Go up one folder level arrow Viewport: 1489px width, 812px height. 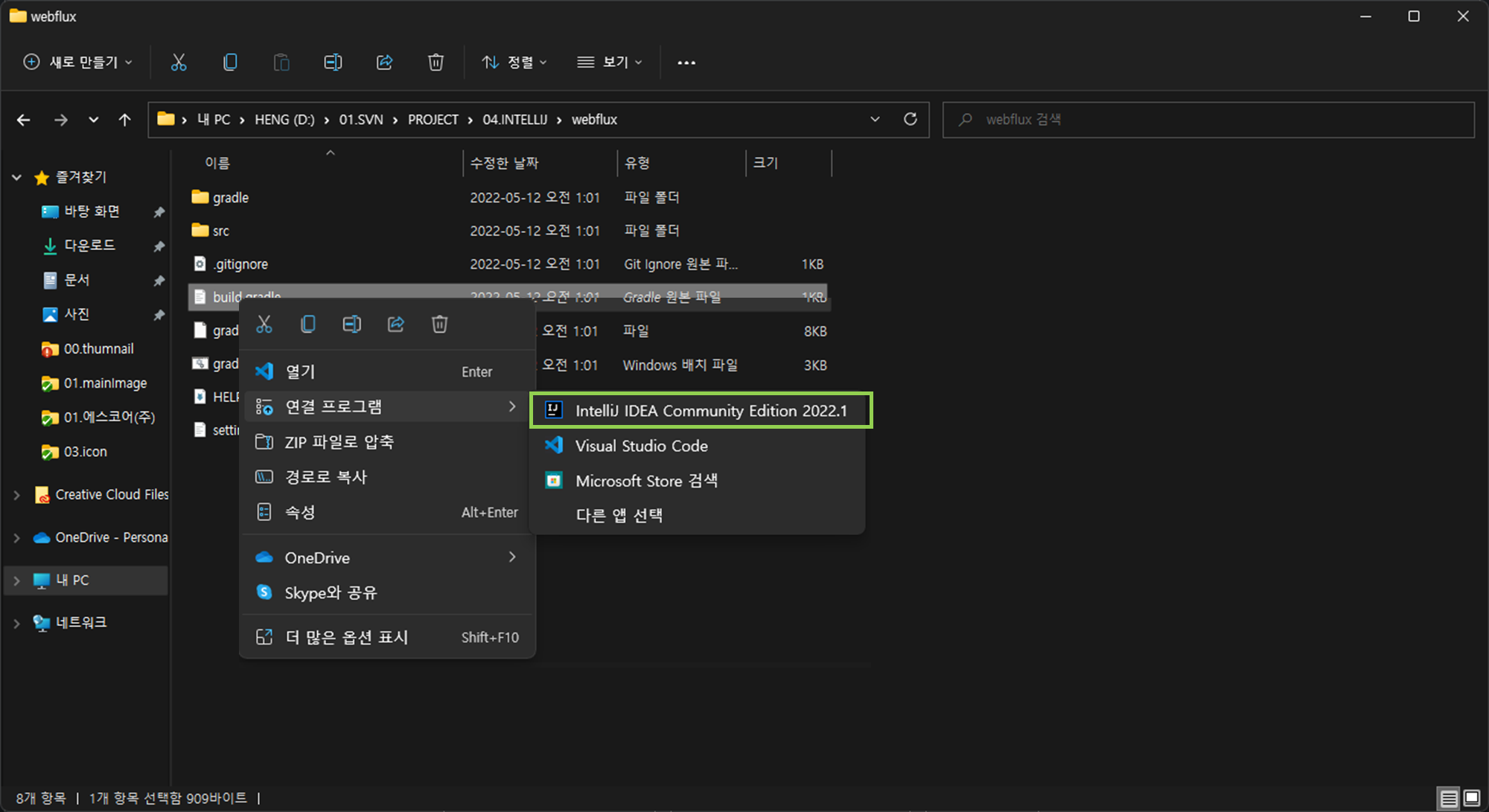[124, 120]
